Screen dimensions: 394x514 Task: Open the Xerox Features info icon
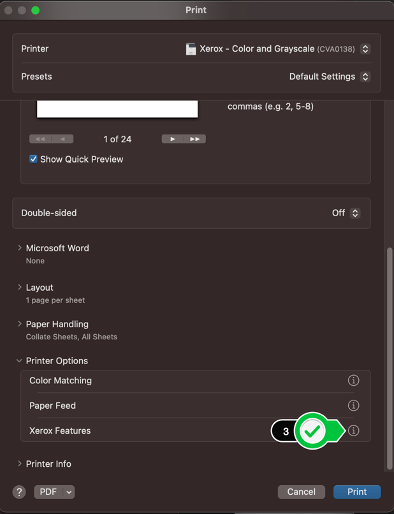(353, 430)
